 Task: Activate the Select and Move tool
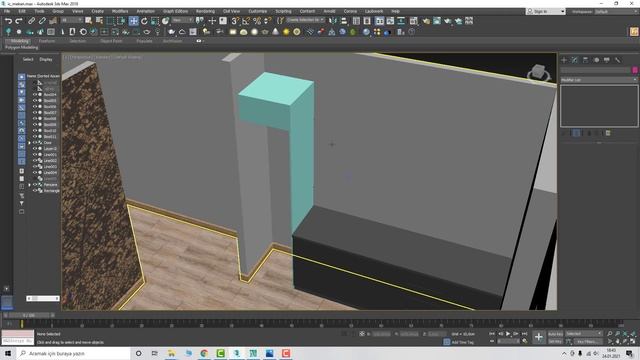tap(133, 20)
